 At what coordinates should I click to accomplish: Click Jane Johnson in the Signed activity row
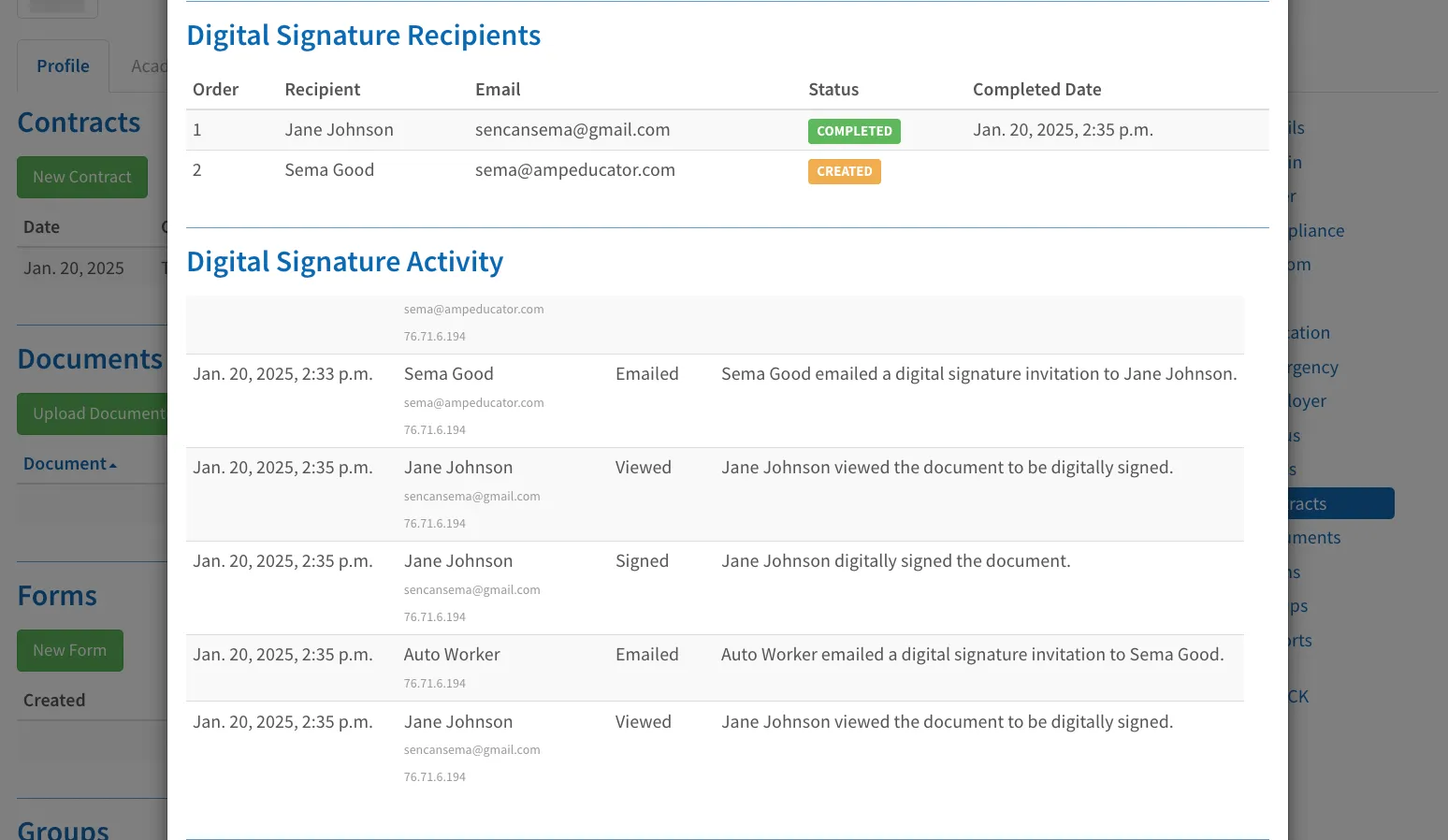coord(458,561)
